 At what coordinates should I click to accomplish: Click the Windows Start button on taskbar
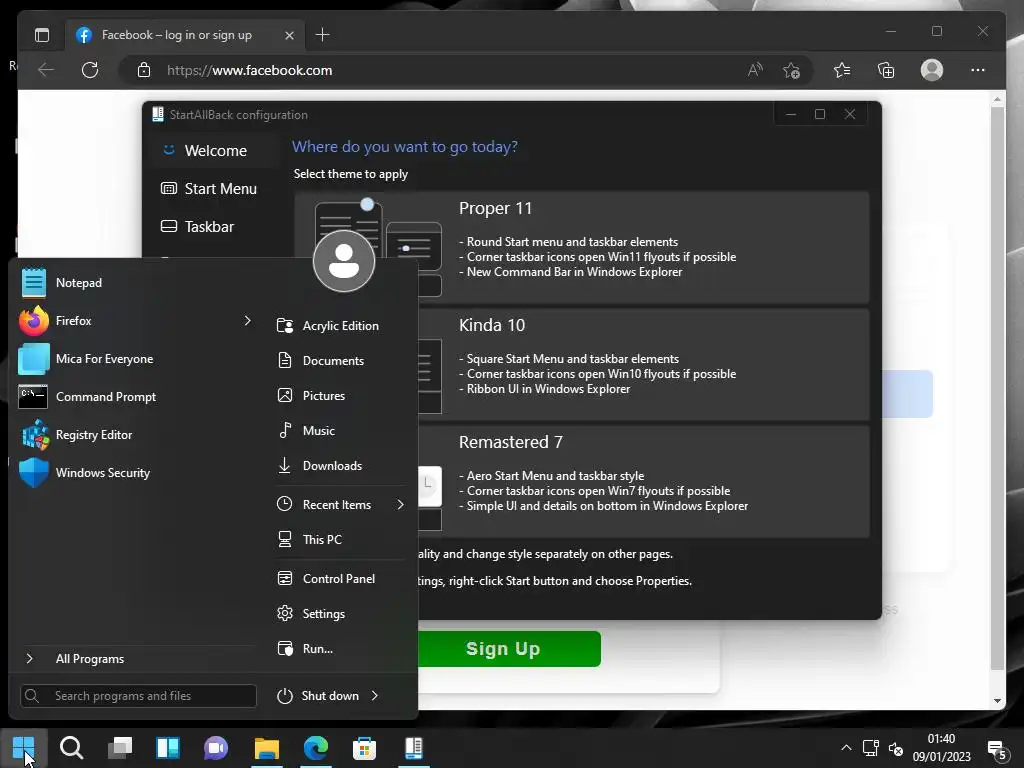coord(24,748)
